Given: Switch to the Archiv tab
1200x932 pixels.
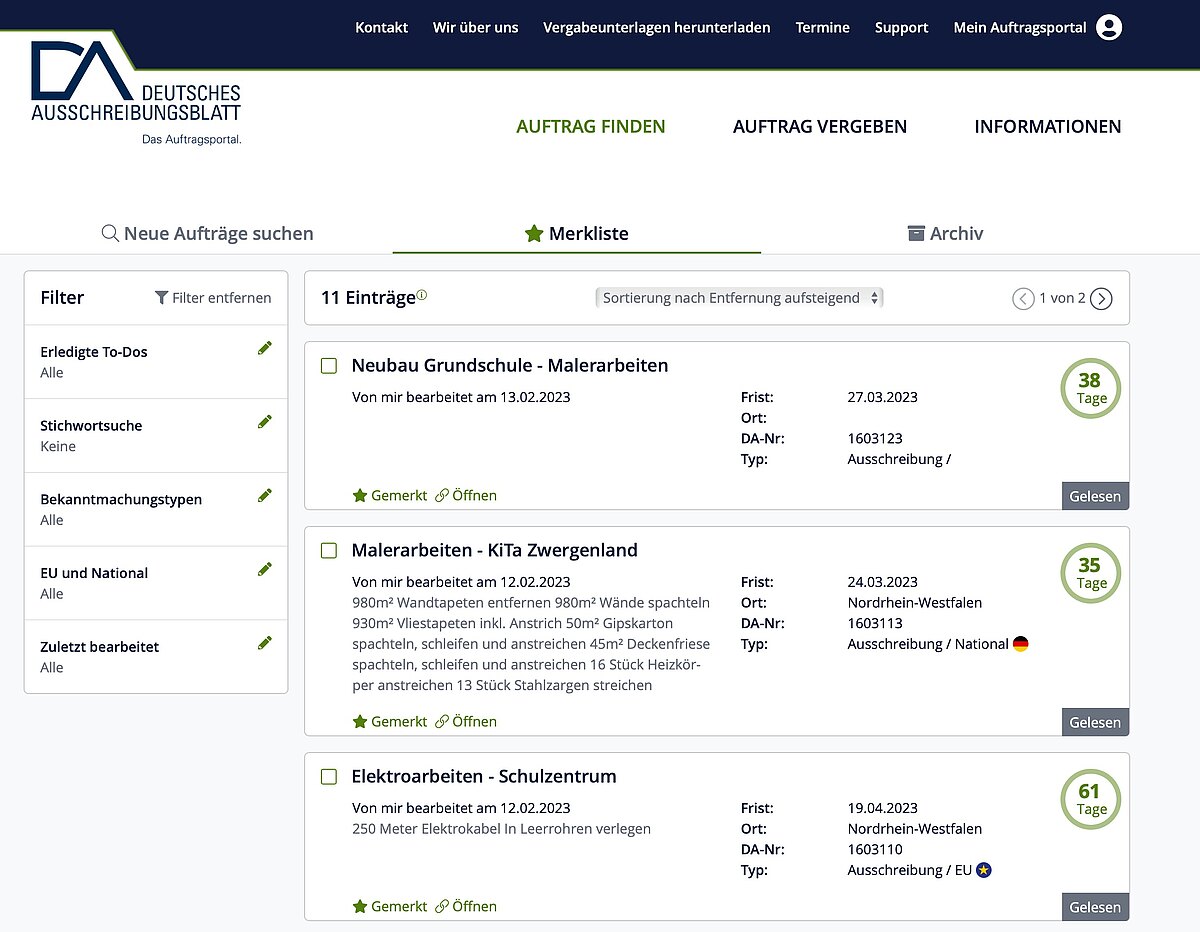Looking at the screenshot, I should 945,233.
